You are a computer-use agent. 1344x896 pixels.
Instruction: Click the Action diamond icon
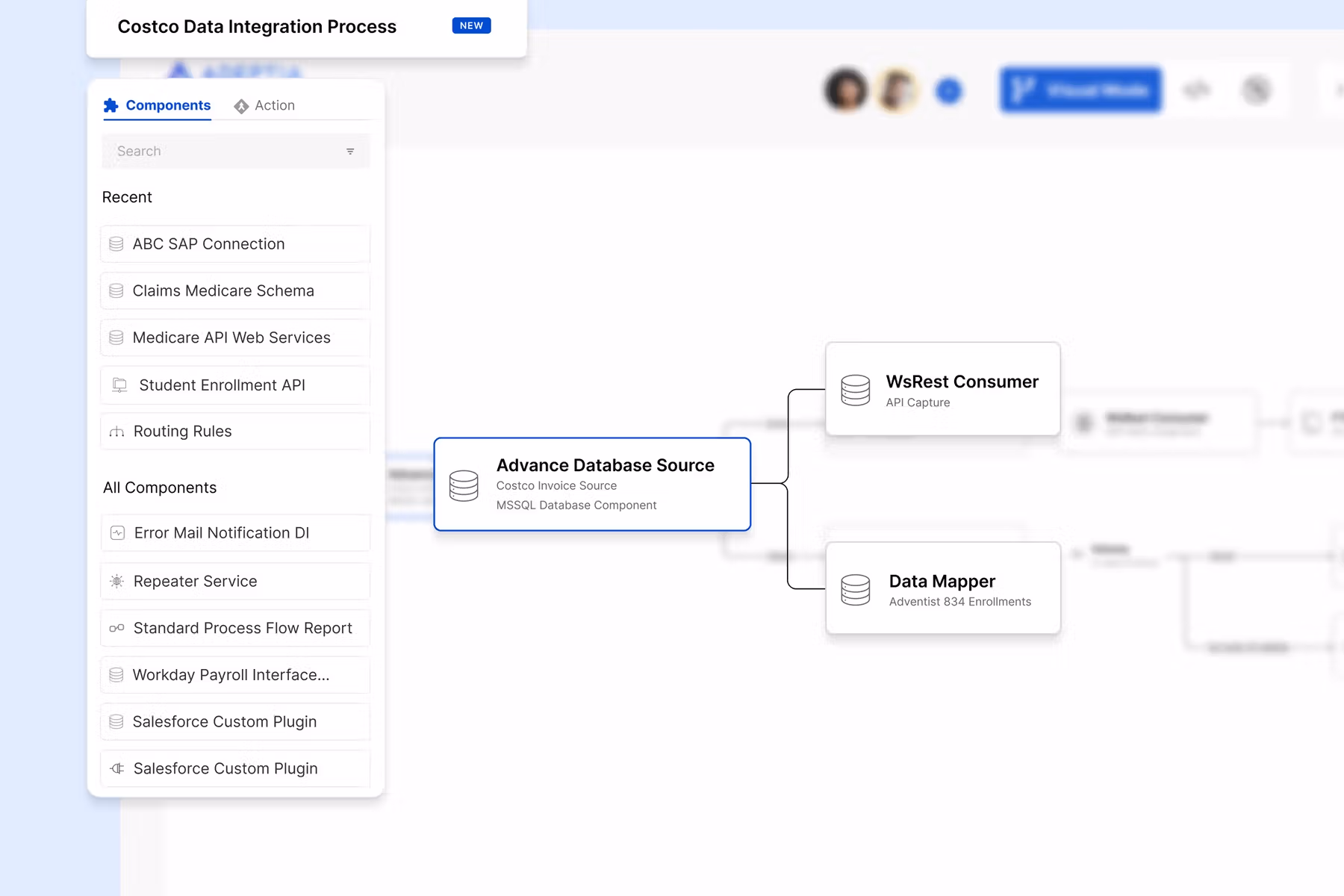(241, 106)
